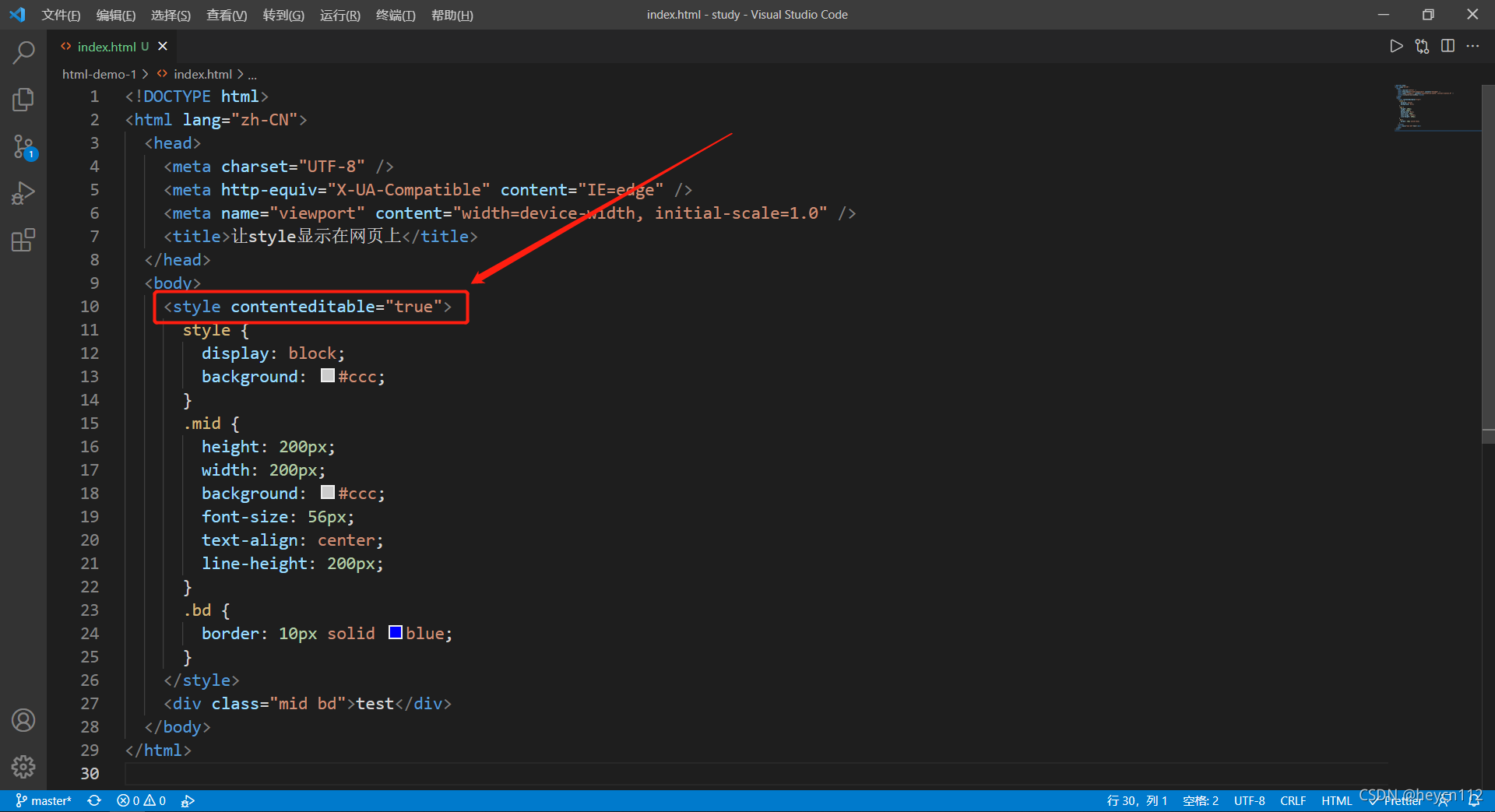The image size is (1495, 812).
Task: Click line number 10 in the gutter
Action: (90, 307)
